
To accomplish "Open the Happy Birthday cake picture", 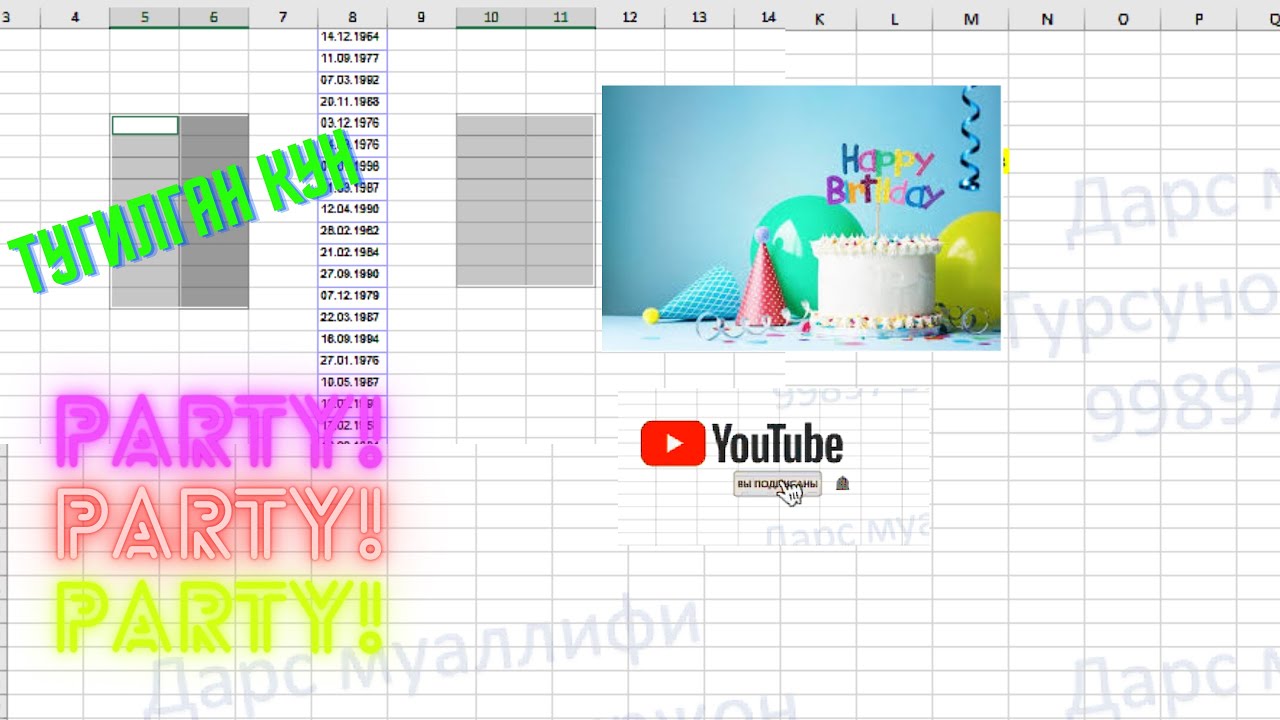I will [x=801, y=218].
